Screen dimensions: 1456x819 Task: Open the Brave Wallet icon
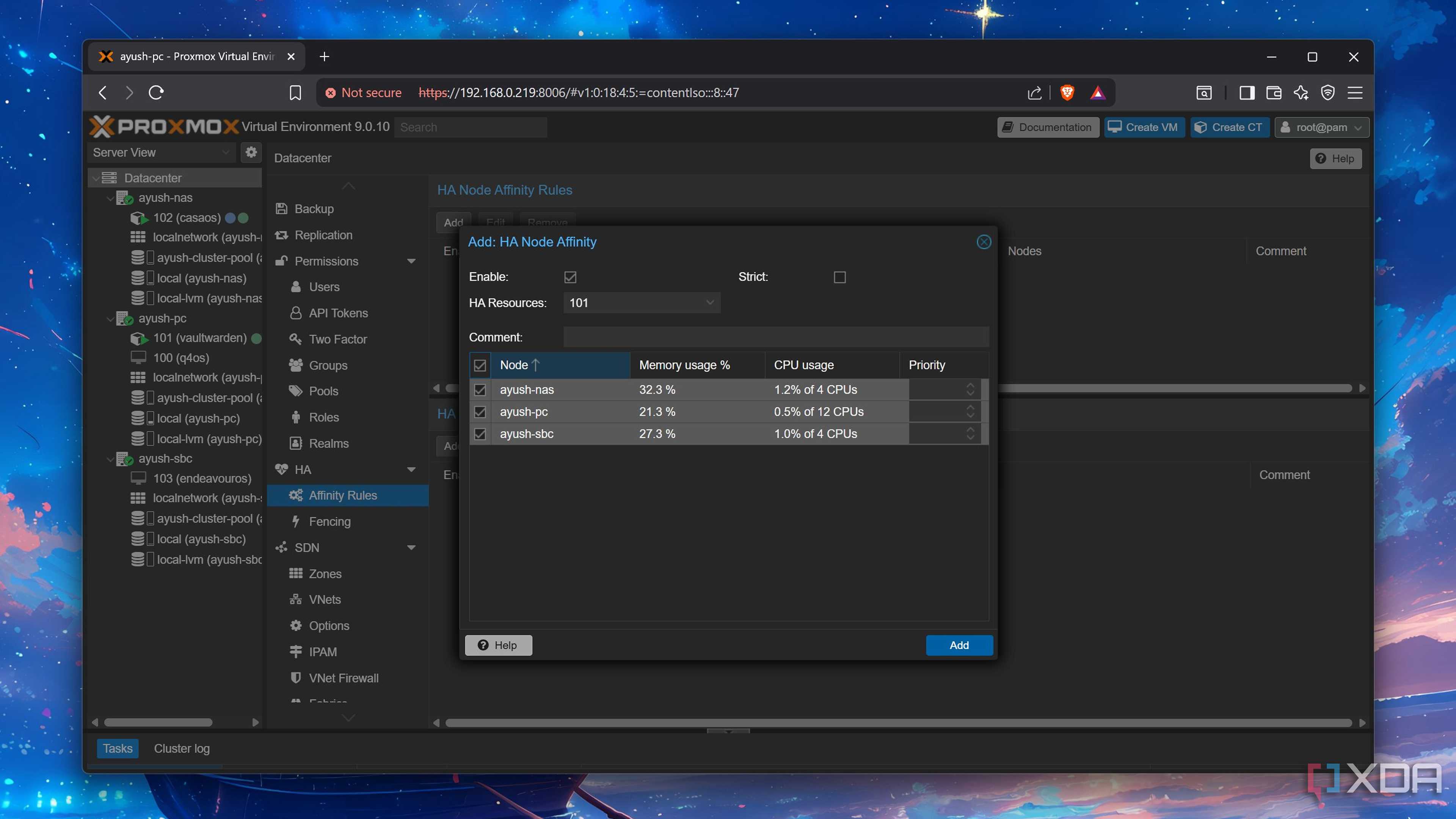[x=1274, y=93]
